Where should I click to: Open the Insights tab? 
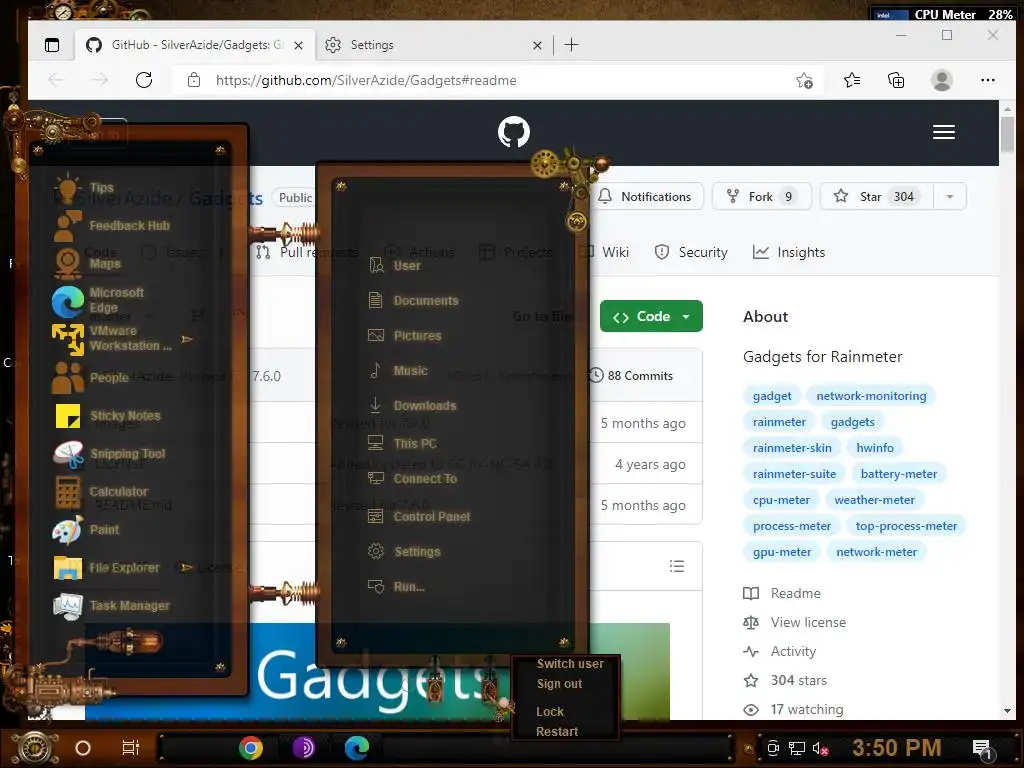click(x=789, y=252)
